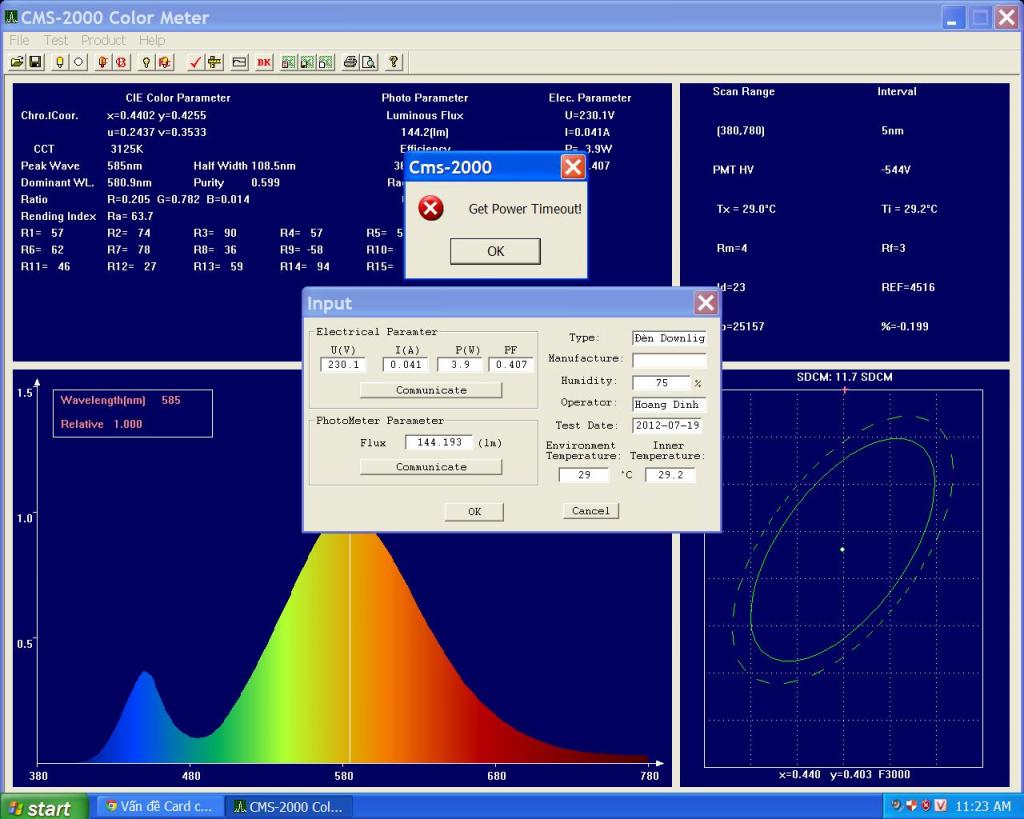This screenshot has width=1024, height=819.
Task: Click the Inner Temperature field showing 29.2
Action: pos(670,475)
